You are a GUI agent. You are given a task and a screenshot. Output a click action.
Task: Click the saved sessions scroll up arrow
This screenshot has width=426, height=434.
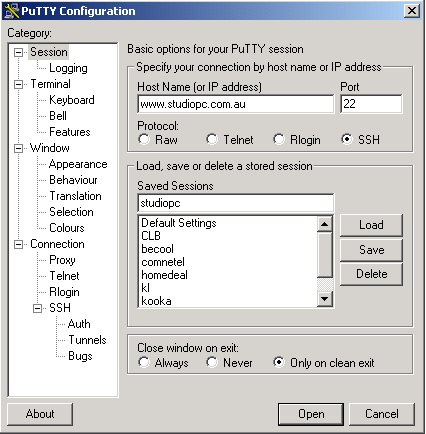[x=324, y=224]
